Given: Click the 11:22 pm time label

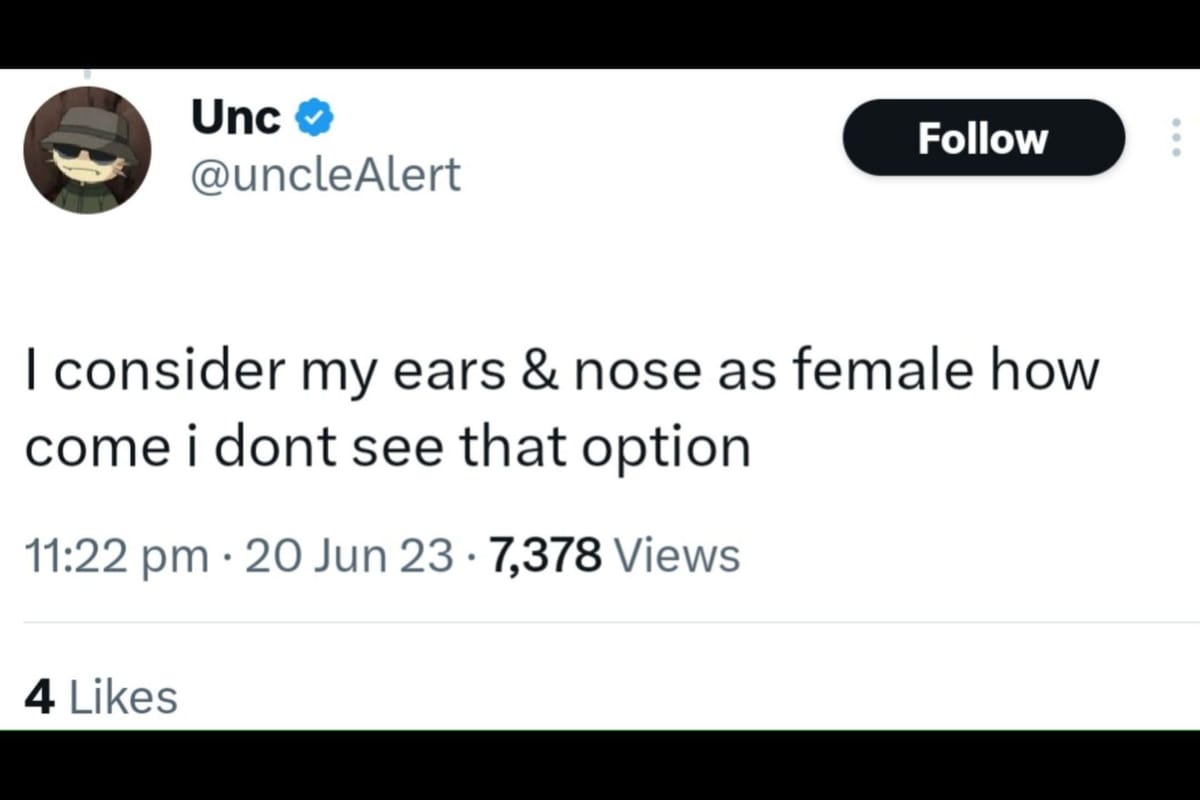Looking at the screenshot, I should tap(113, 554).
